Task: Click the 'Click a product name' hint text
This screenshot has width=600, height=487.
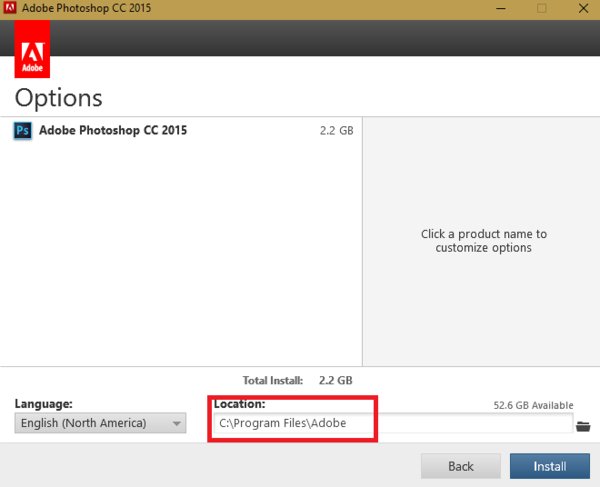Action: coord(484,241)
